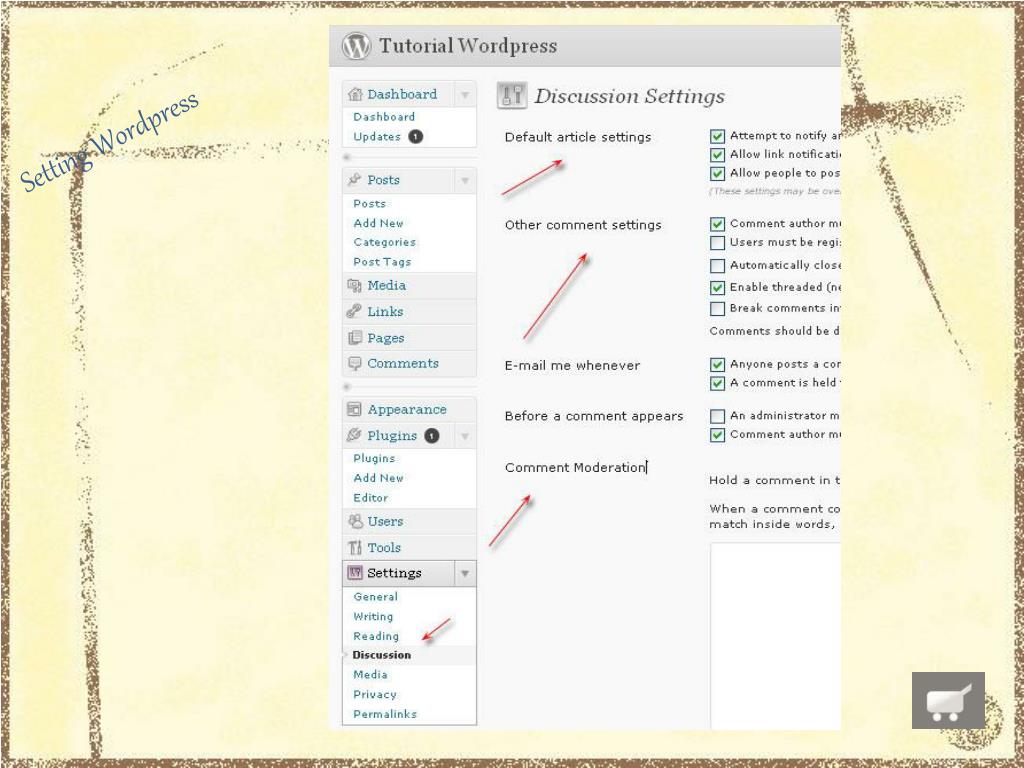1024x768 pixels.
Task: Click the Plugins plug icon
Action: pos(355,435)
